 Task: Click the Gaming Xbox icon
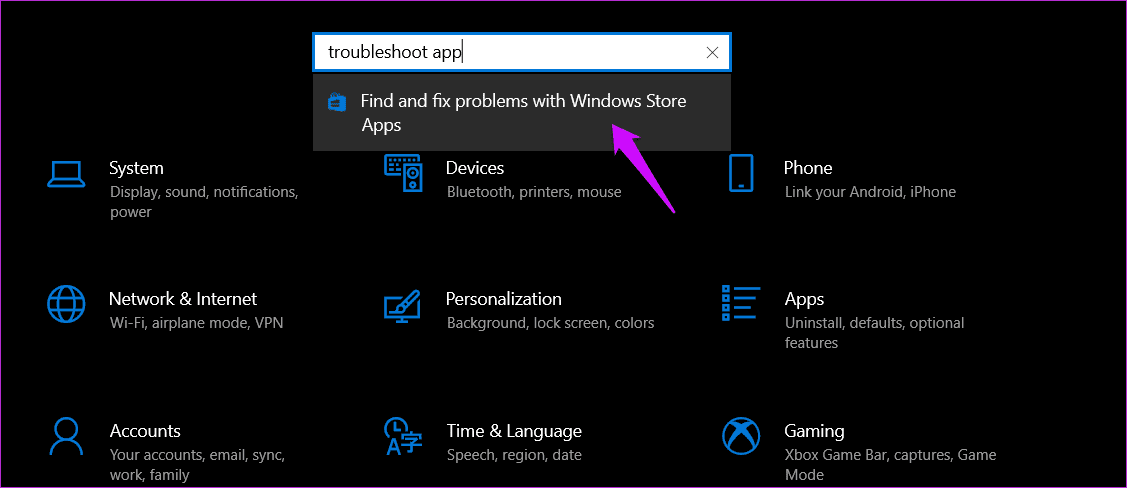(741, 436)
